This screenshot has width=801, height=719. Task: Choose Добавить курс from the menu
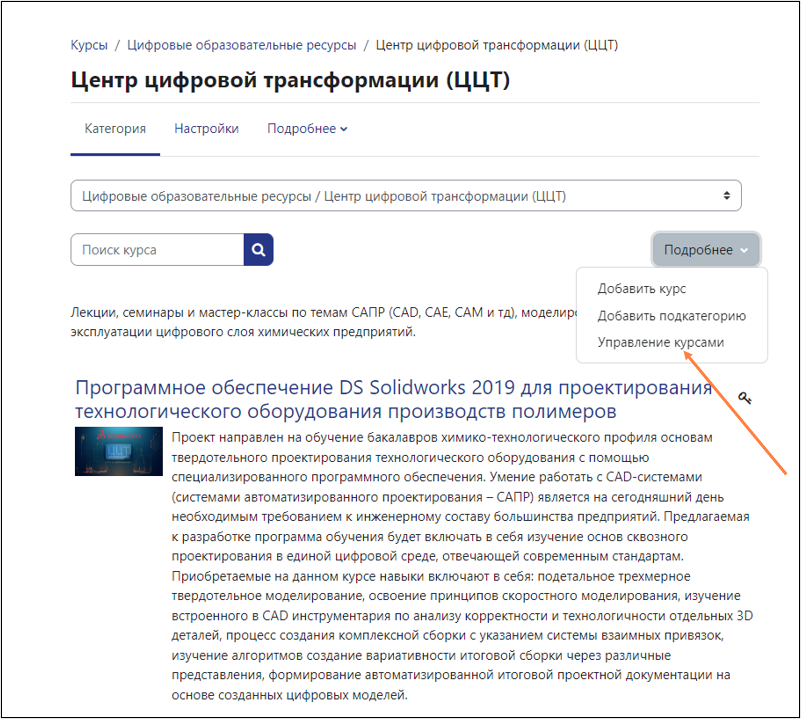tap(642, 289)
